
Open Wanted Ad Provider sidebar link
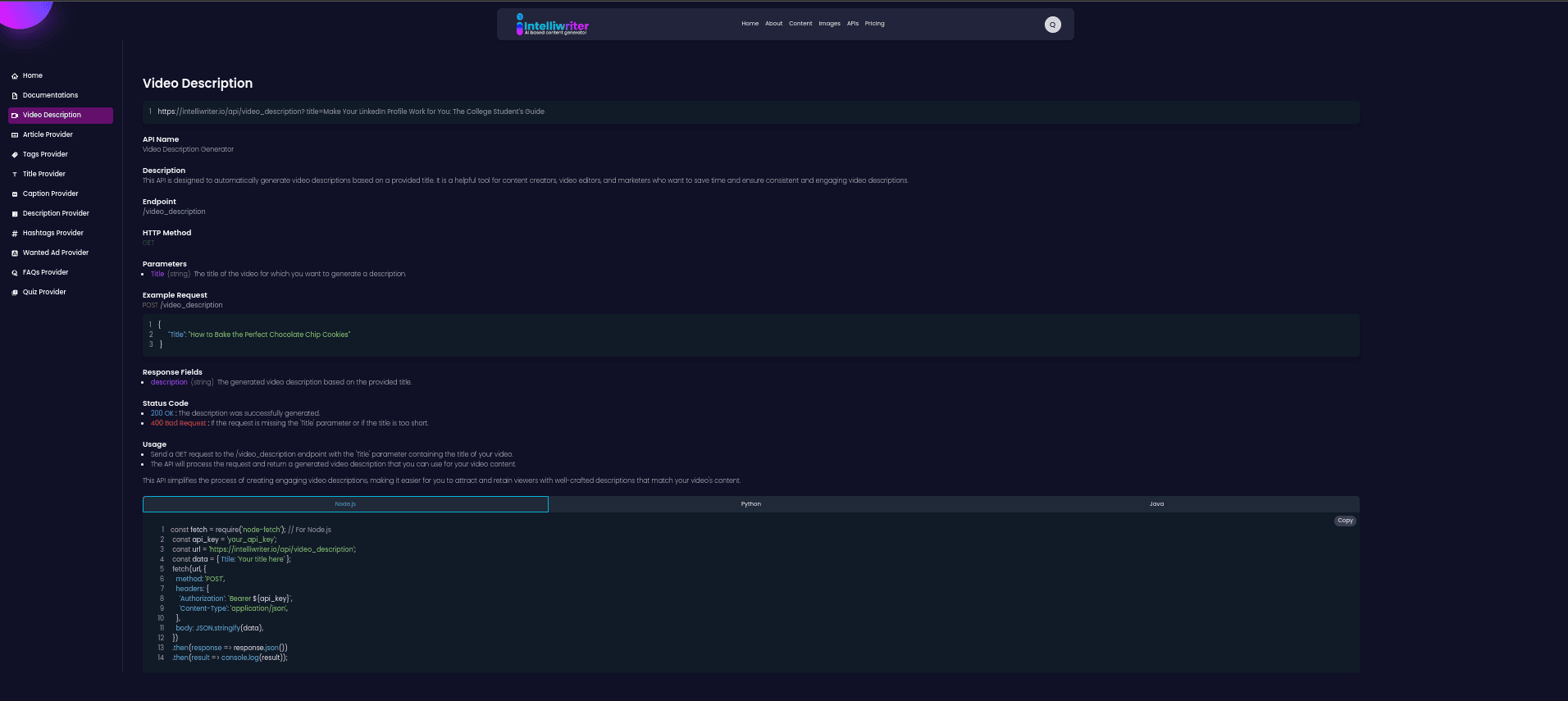[56, 253]
